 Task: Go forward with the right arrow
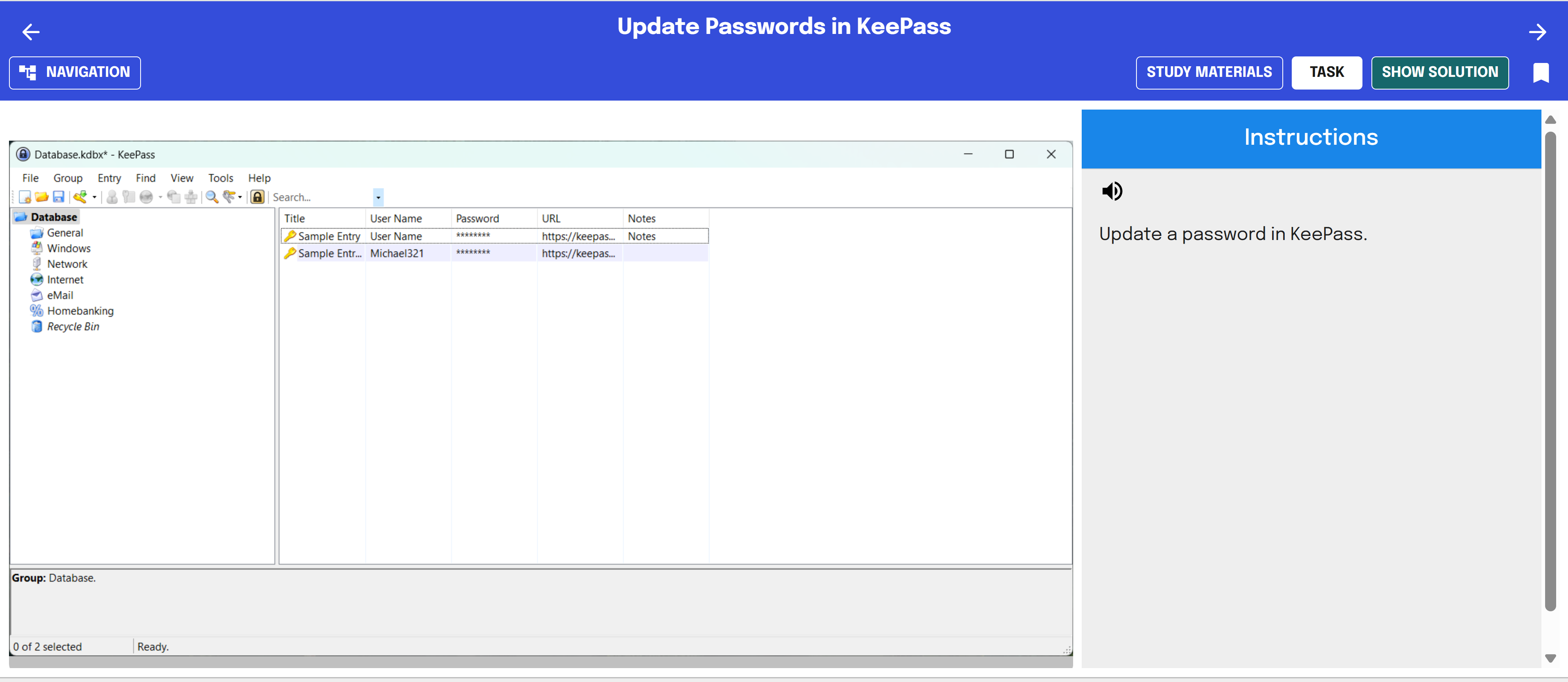click(x=1538, y=31)
